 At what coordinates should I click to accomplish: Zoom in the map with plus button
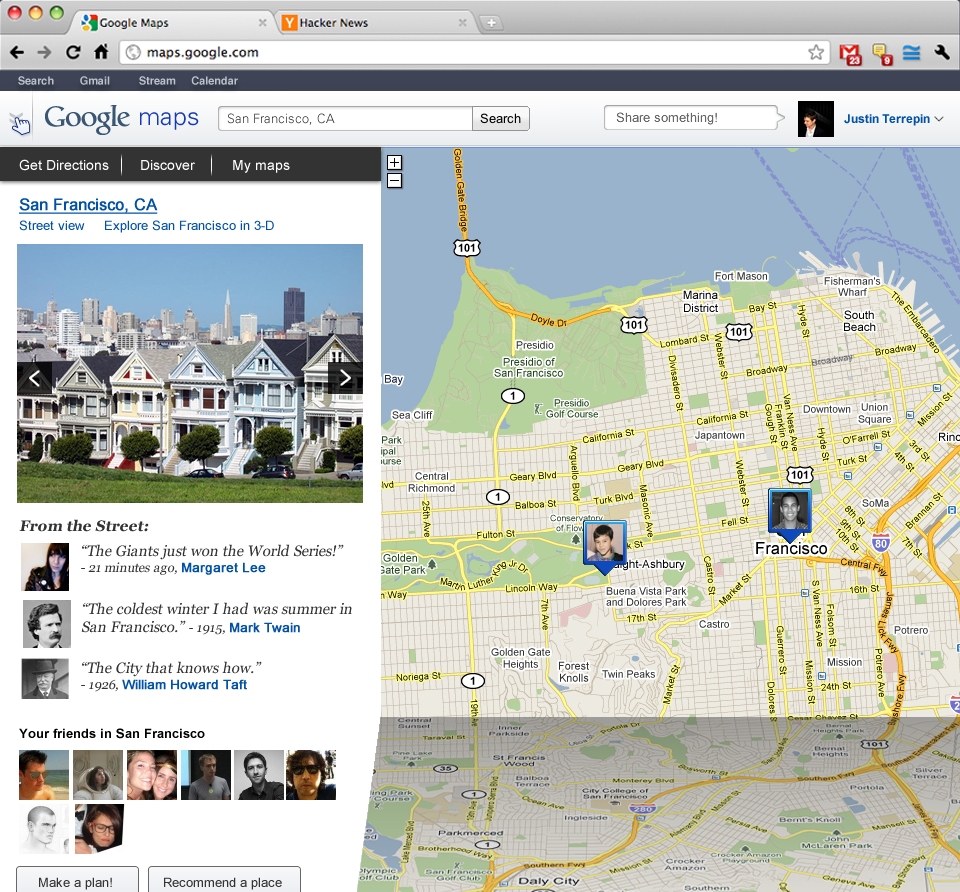point(395,162)
